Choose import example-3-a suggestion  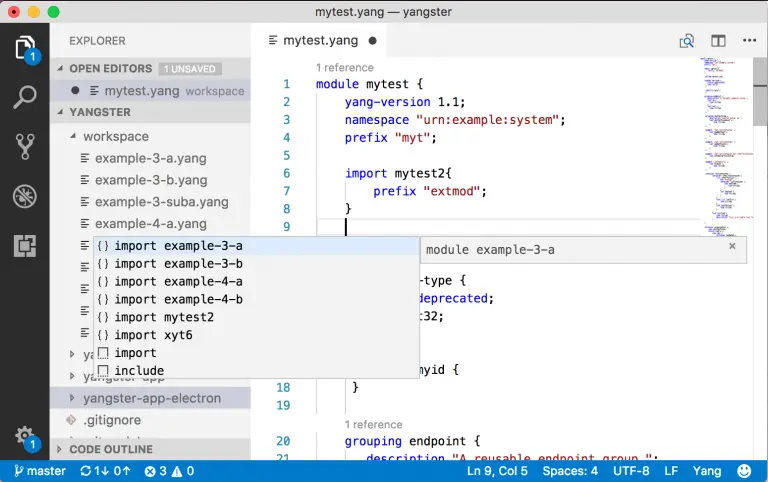(x=256, y=245)
